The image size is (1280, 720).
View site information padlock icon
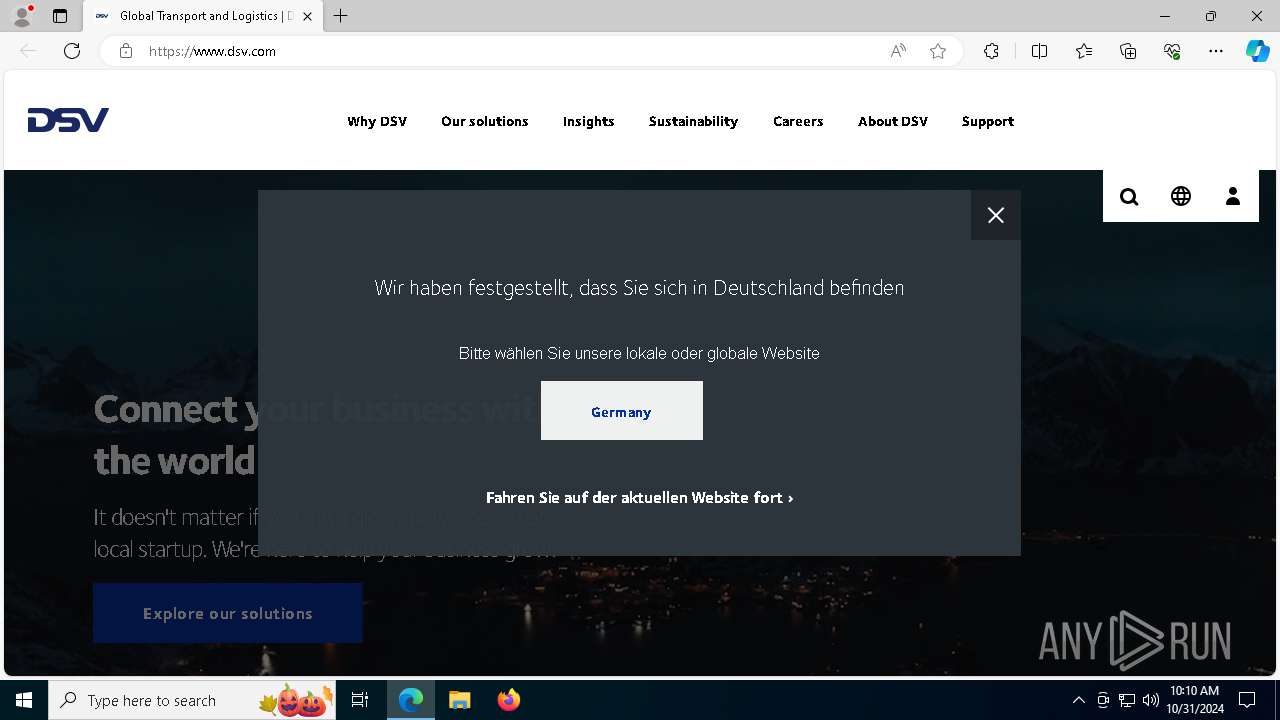pyautogui.click(x=126, y=51)
